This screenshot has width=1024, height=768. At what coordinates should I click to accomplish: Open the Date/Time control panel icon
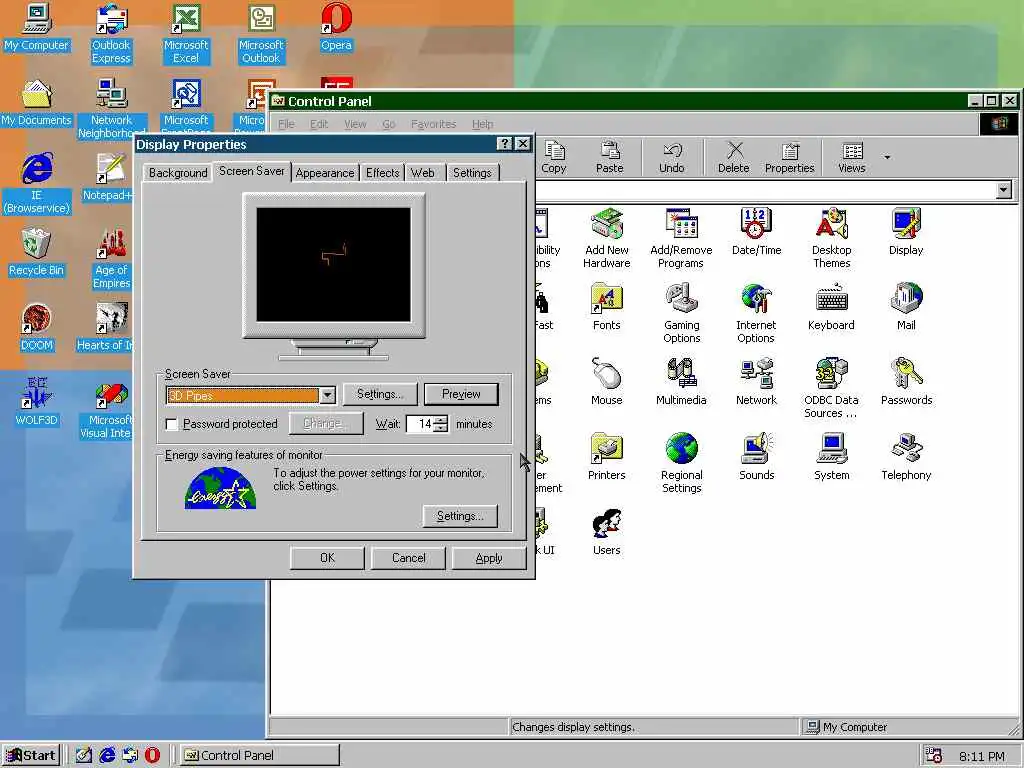[x=756, y=231]
